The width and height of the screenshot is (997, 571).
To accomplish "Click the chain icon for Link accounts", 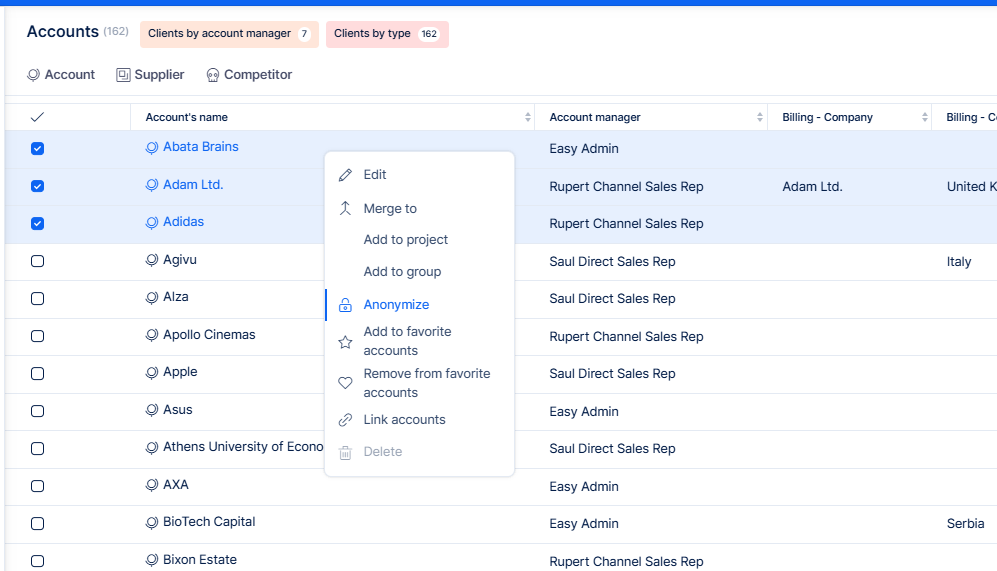I will (x=345, y=420).
